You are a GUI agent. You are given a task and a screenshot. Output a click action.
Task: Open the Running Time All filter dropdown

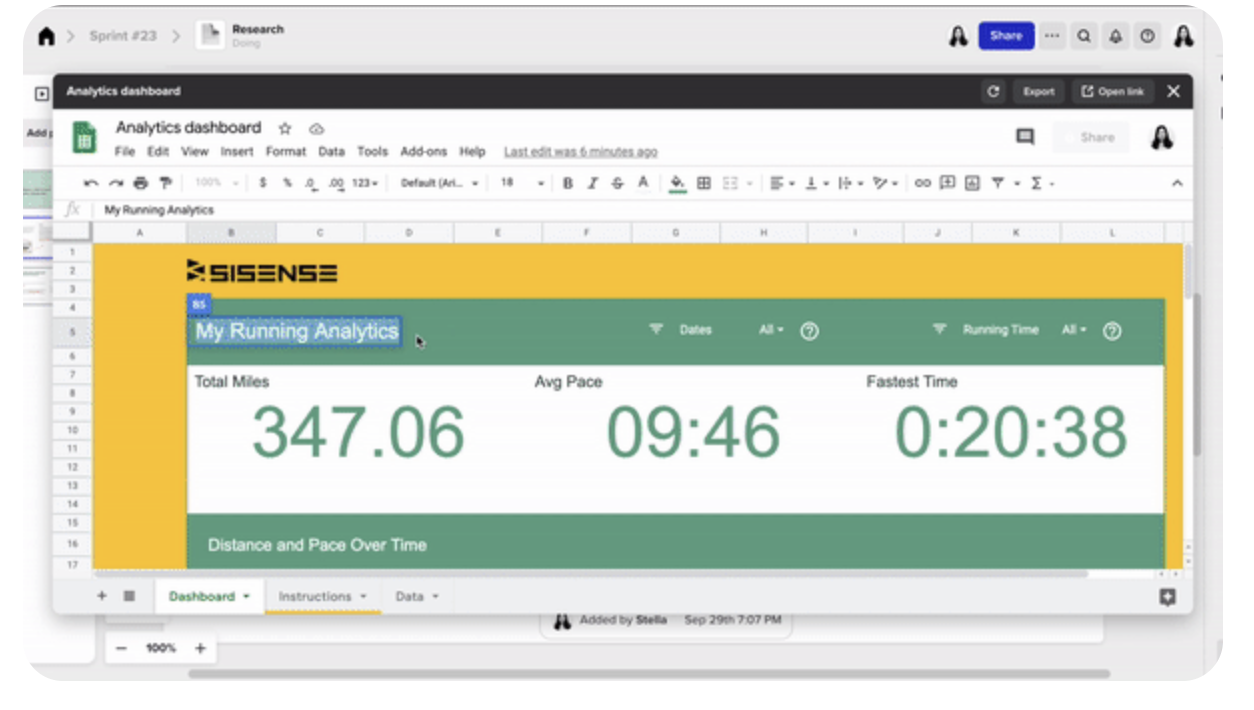point(1075,330)
